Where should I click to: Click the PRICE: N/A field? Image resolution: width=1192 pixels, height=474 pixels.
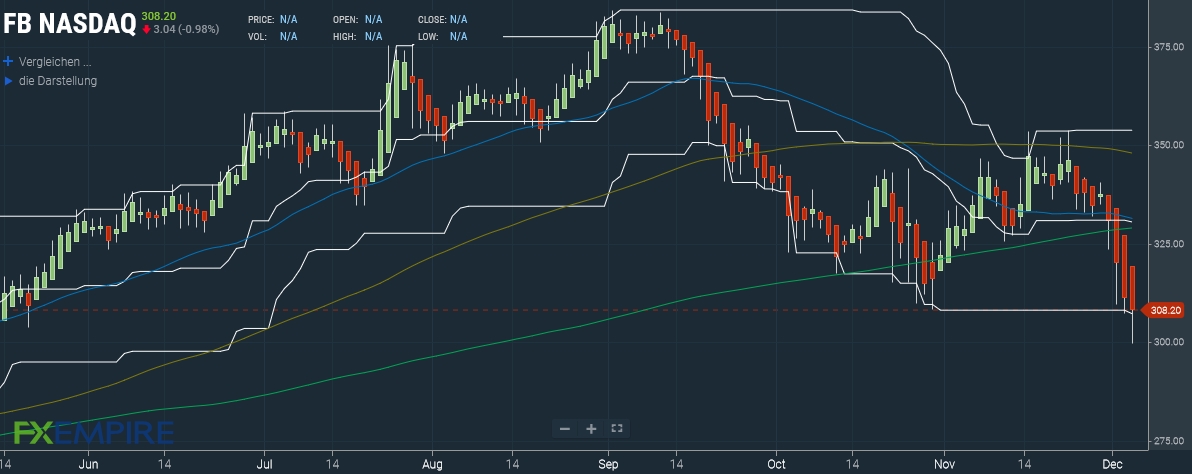[273, 19]
